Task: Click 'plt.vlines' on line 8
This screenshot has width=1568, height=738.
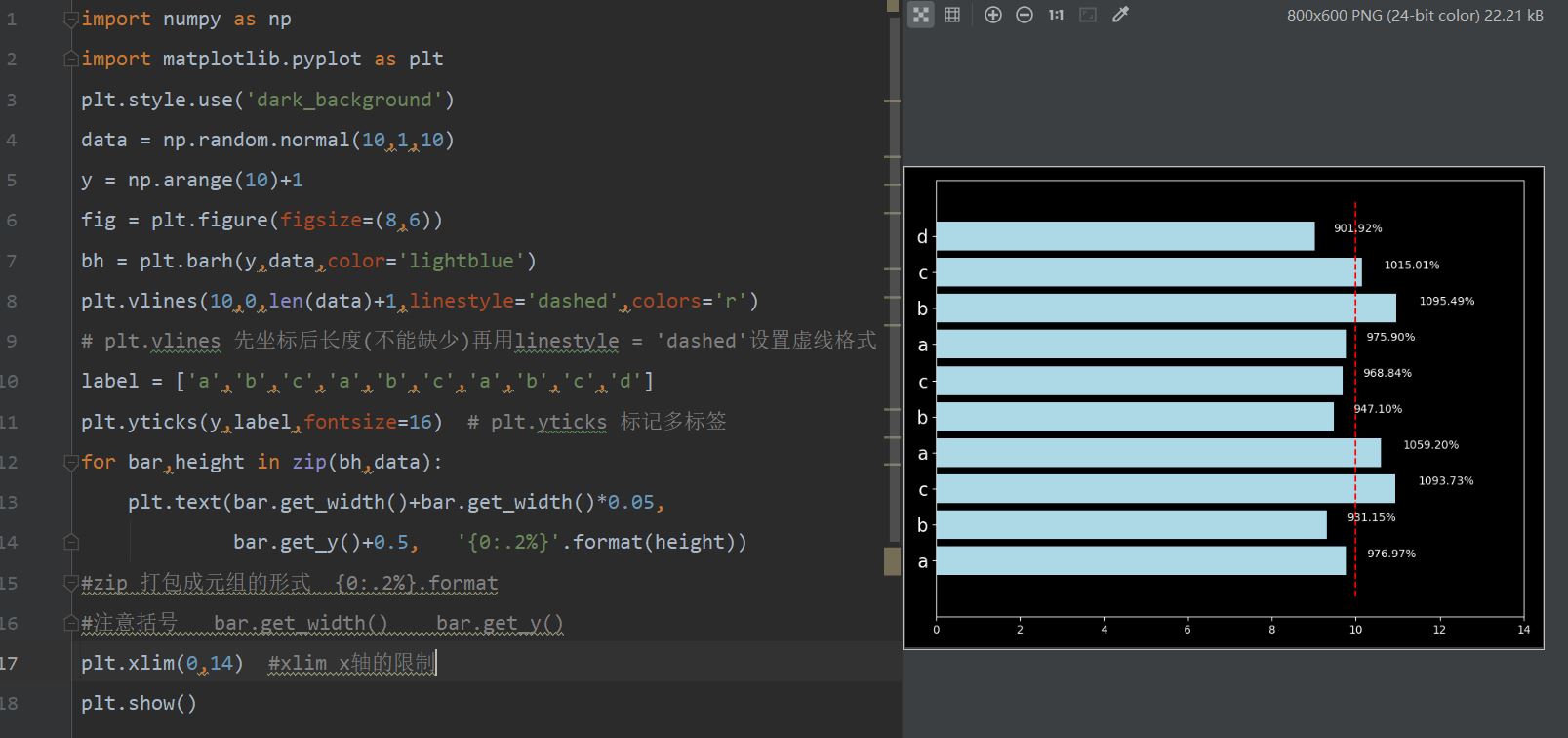Action: tap(140, 301)
